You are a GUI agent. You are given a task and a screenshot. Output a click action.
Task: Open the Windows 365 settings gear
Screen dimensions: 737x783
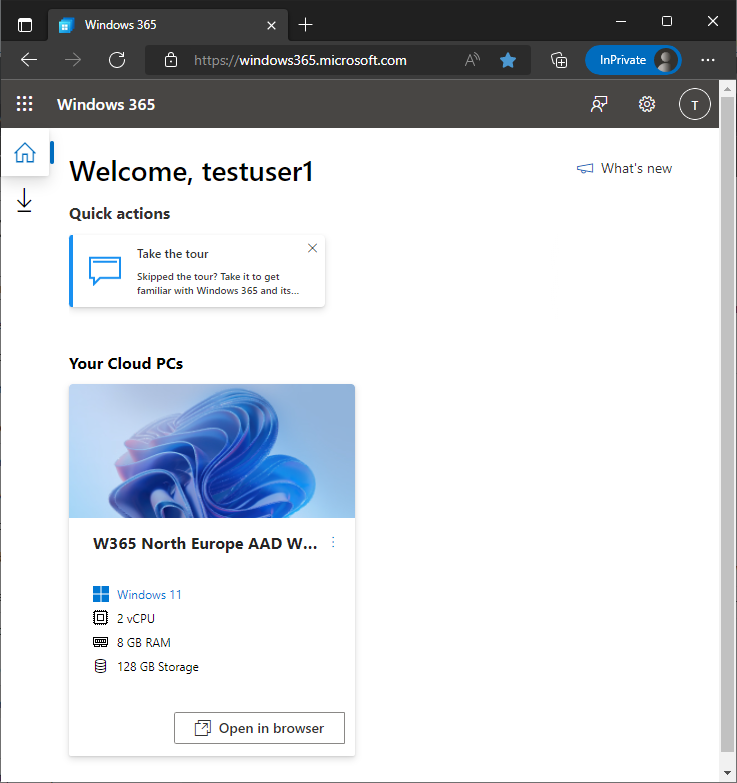(647, 104)
